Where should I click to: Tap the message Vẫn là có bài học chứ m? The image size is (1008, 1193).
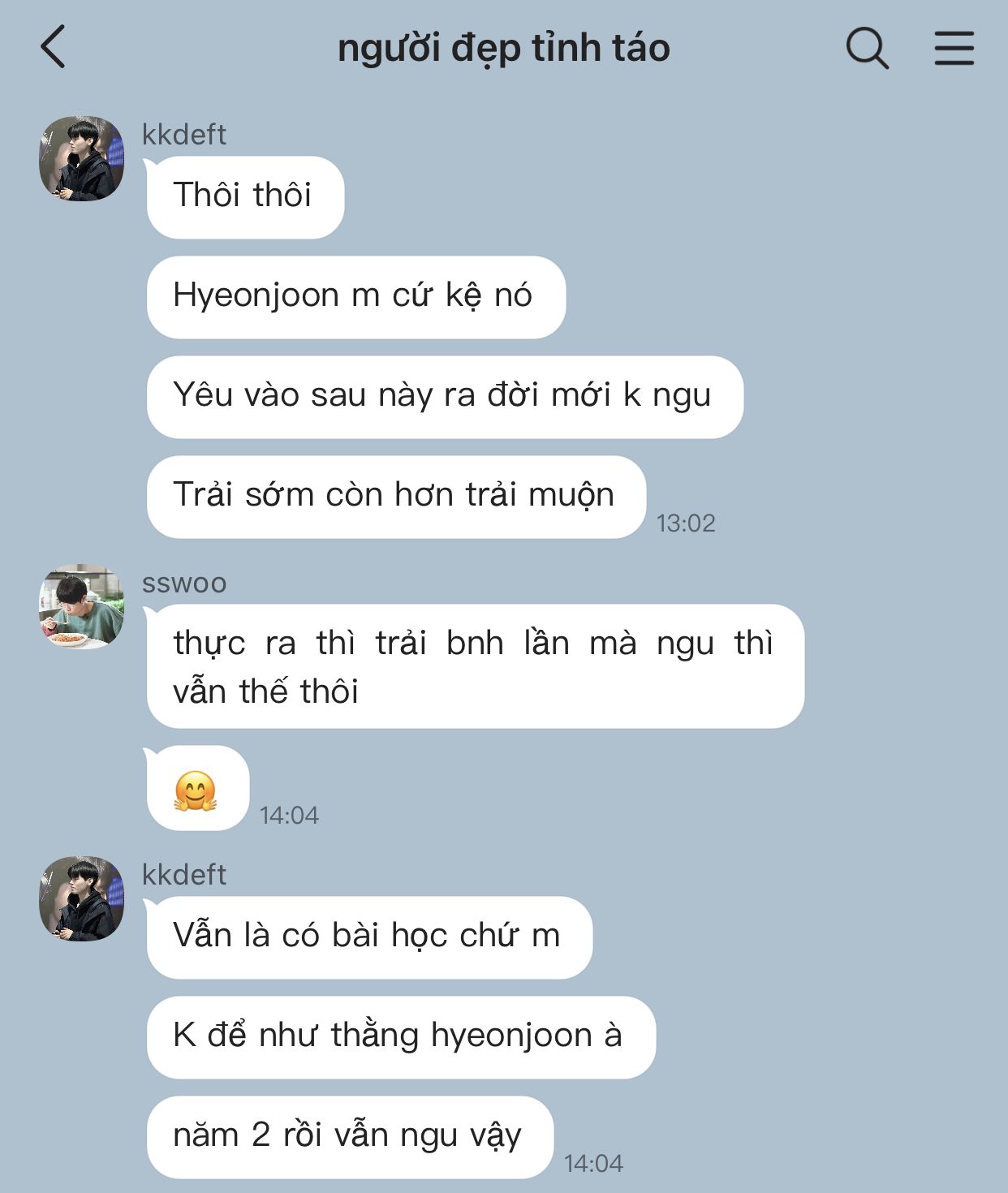click(369, 937)
